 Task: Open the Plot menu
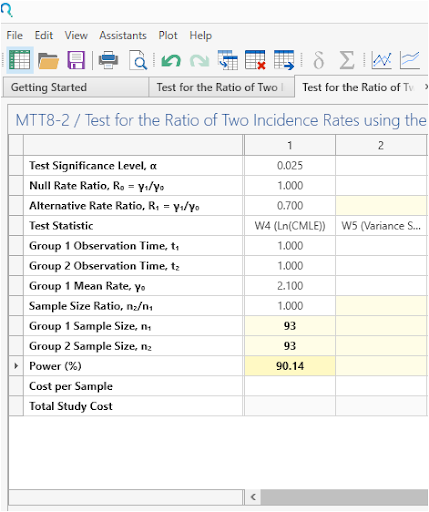click(x=168, y=35)
